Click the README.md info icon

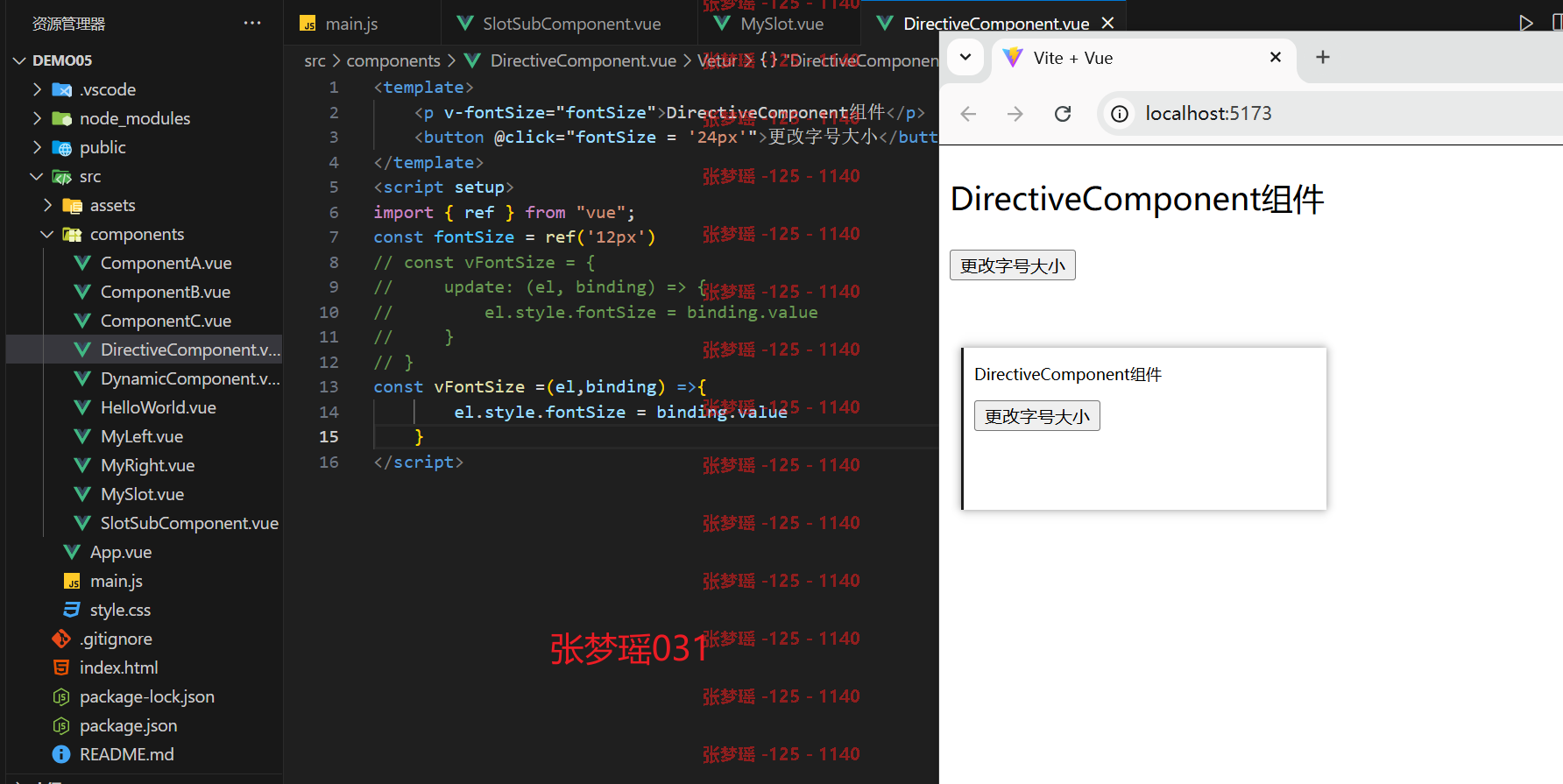tap(61, 754)
